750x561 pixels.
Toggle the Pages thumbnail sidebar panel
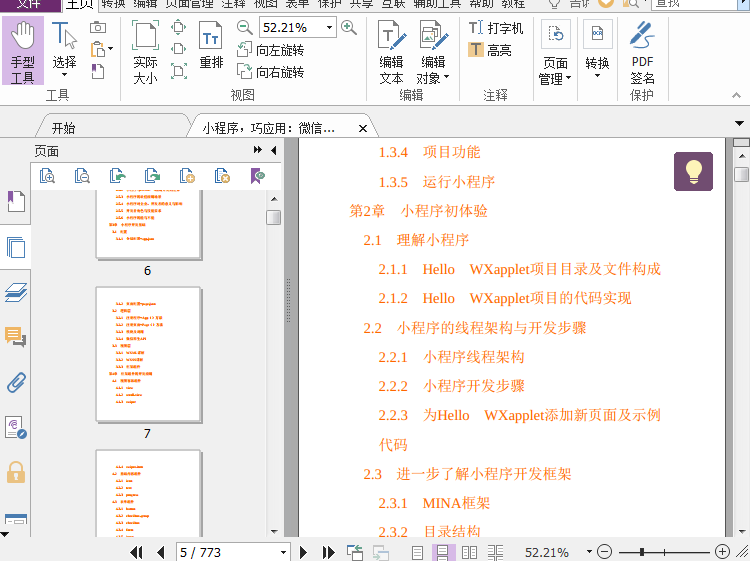point(16,247)
